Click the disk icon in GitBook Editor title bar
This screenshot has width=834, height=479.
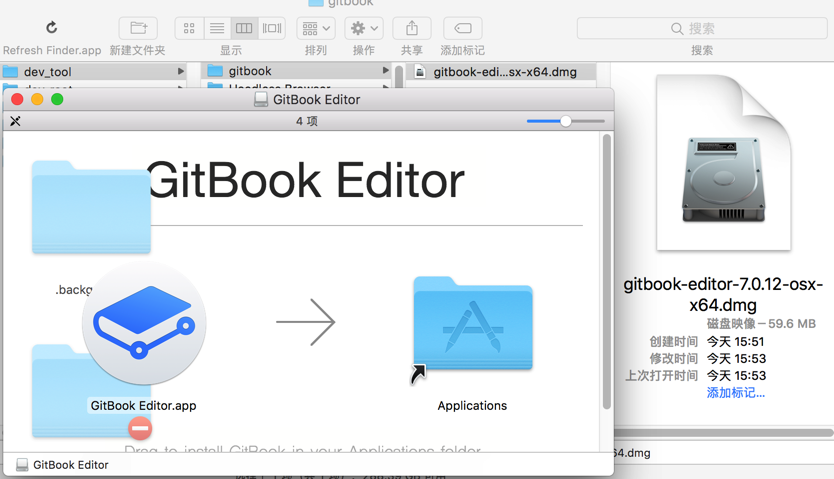[261, 99]
